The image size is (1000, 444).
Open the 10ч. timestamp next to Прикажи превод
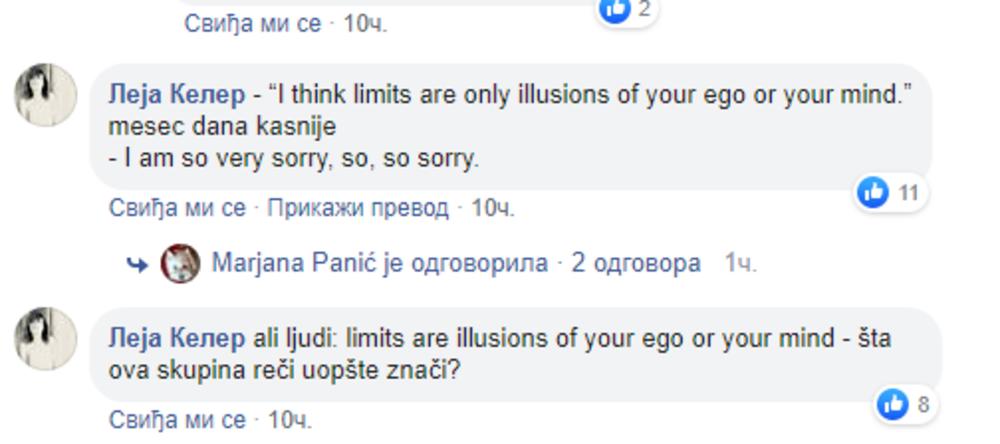click(492, 208)
